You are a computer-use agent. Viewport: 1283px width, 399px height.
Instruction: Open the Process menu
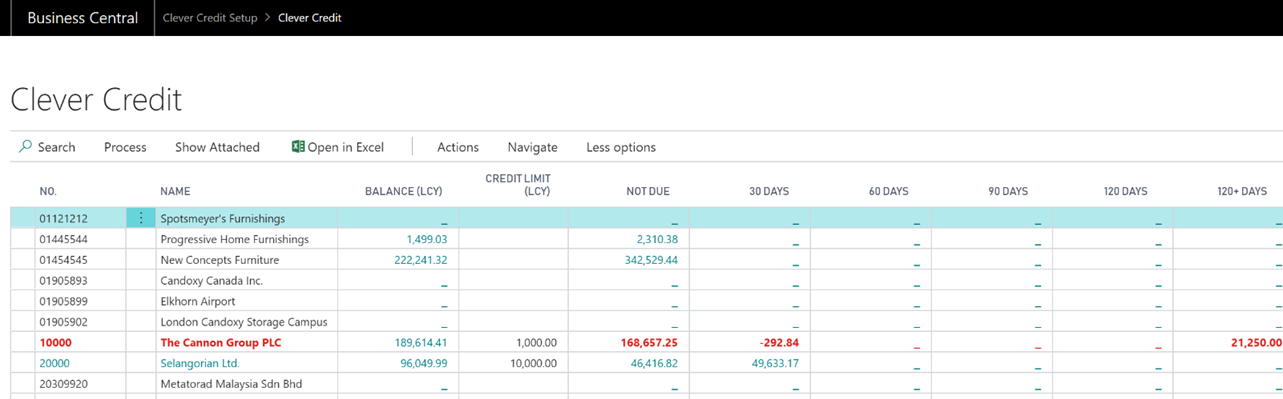coord(125,147)
